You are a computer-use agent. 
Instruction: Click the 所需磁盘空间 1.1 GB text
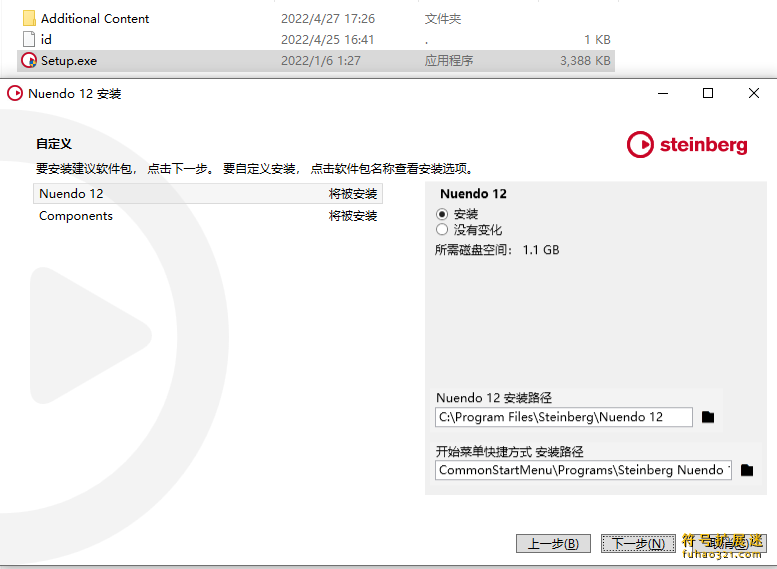497,250
